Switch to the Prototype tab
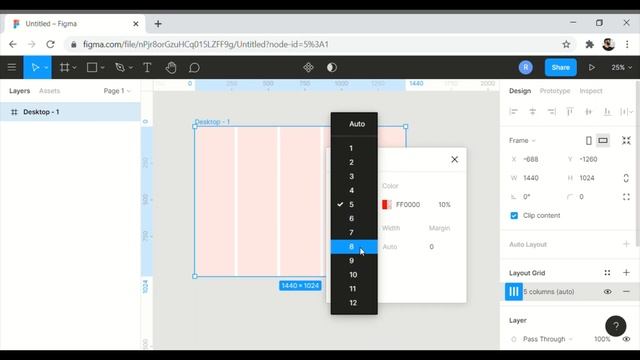 554,91
